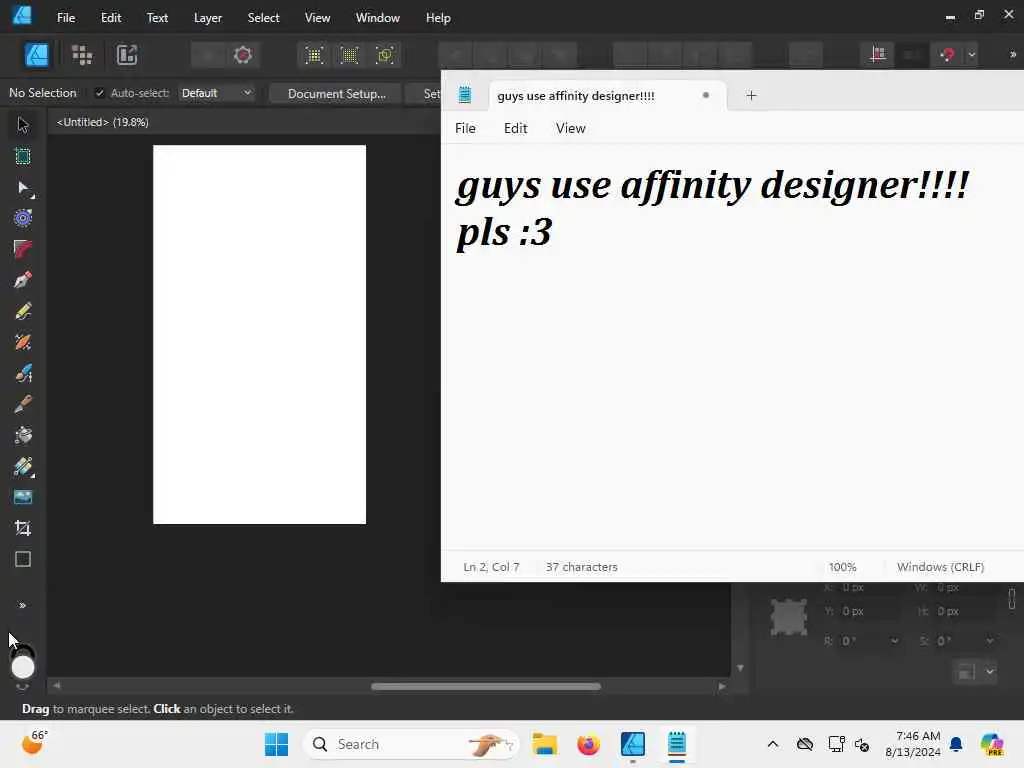Select the Pen tool
Viewport: 1024px width, 768px height.
pos(23,280)
